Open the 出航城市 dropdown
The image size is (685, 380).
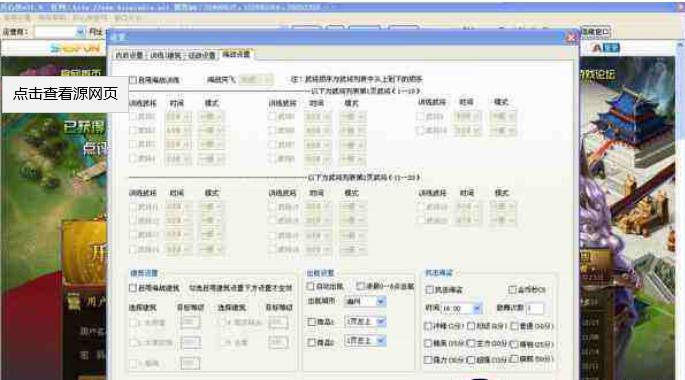(x=365, y=301)
